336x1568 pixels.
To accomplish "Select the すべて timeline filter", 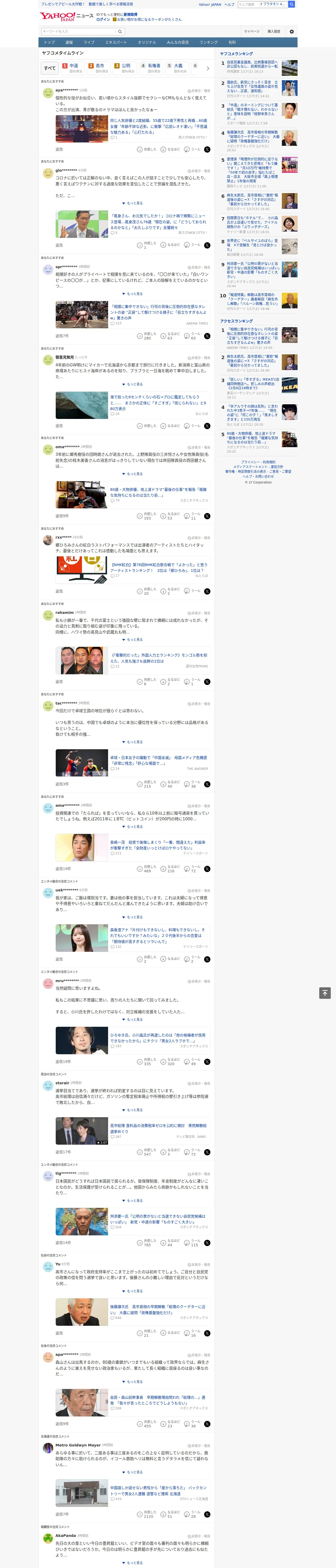I will [x=50, y=68].
